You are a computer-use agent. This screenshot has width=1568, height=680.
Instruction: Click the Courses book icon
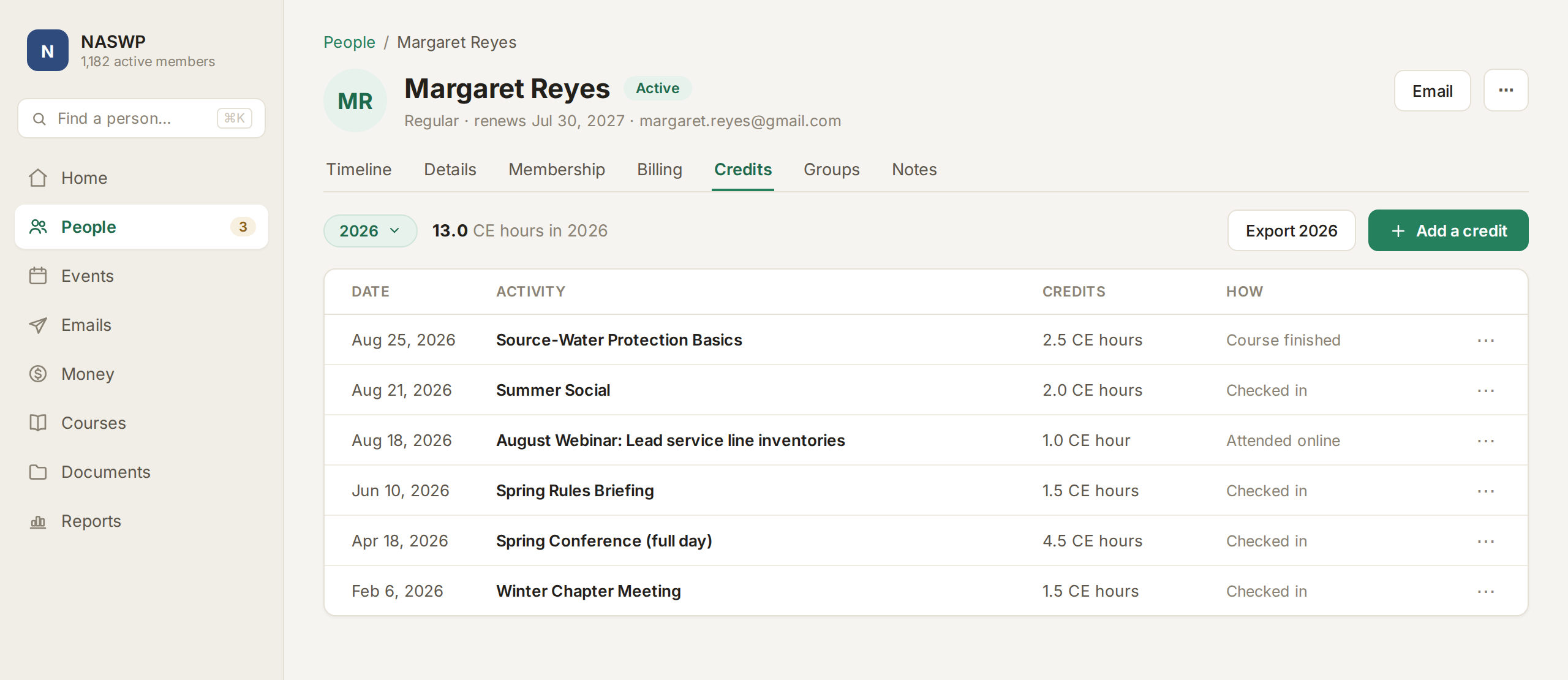pyautogui.click(x=38, y=423)
